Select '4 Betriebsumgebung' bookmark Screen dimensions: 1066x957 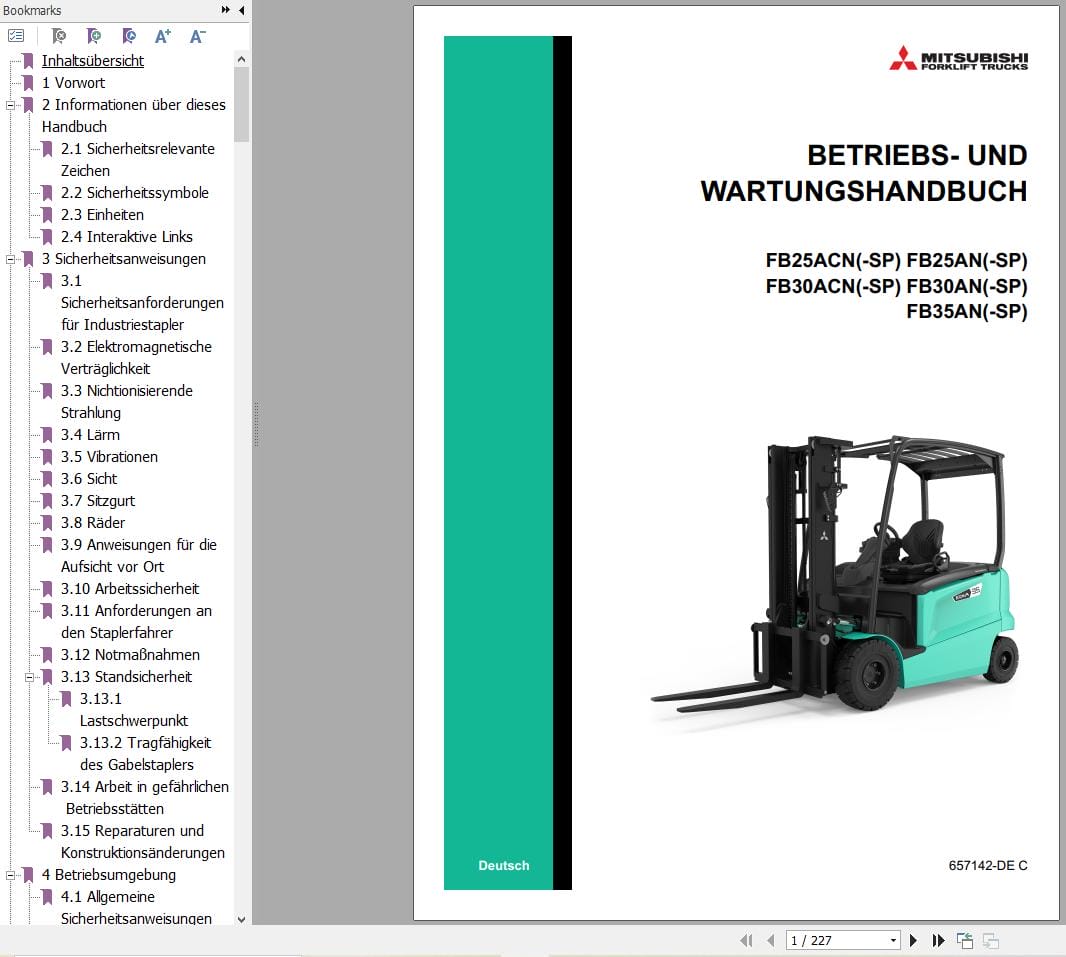(x=109, y=875)
